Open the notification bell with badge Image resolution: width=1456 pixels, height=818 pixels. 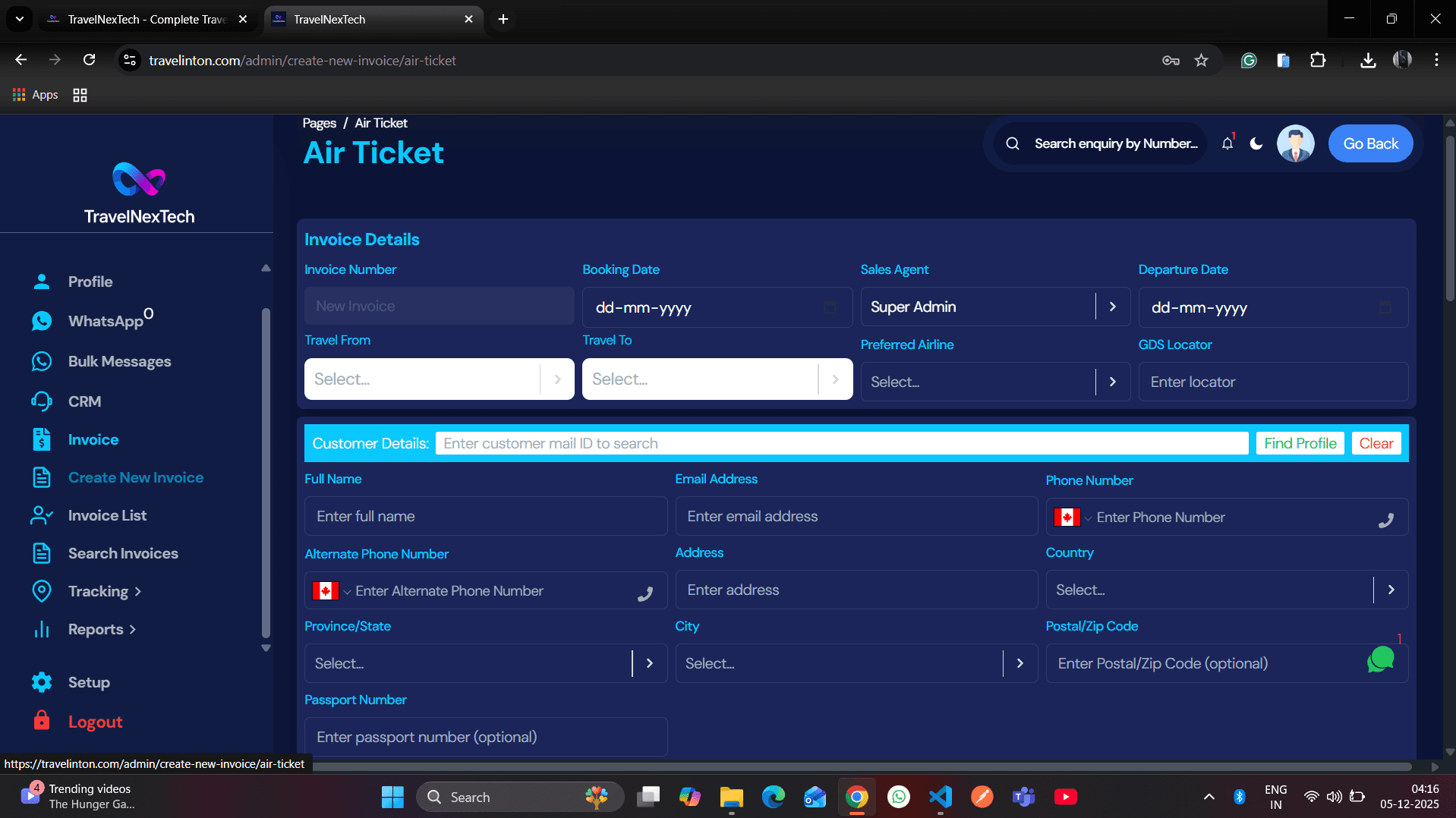[x=1228, y=143]
